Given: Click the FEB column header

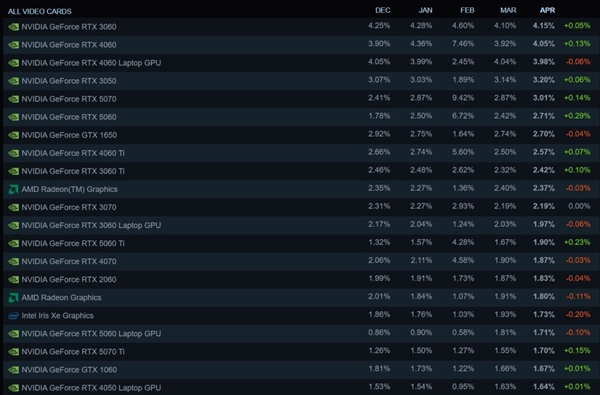Looking at the screenshot, I should (467, 10).
